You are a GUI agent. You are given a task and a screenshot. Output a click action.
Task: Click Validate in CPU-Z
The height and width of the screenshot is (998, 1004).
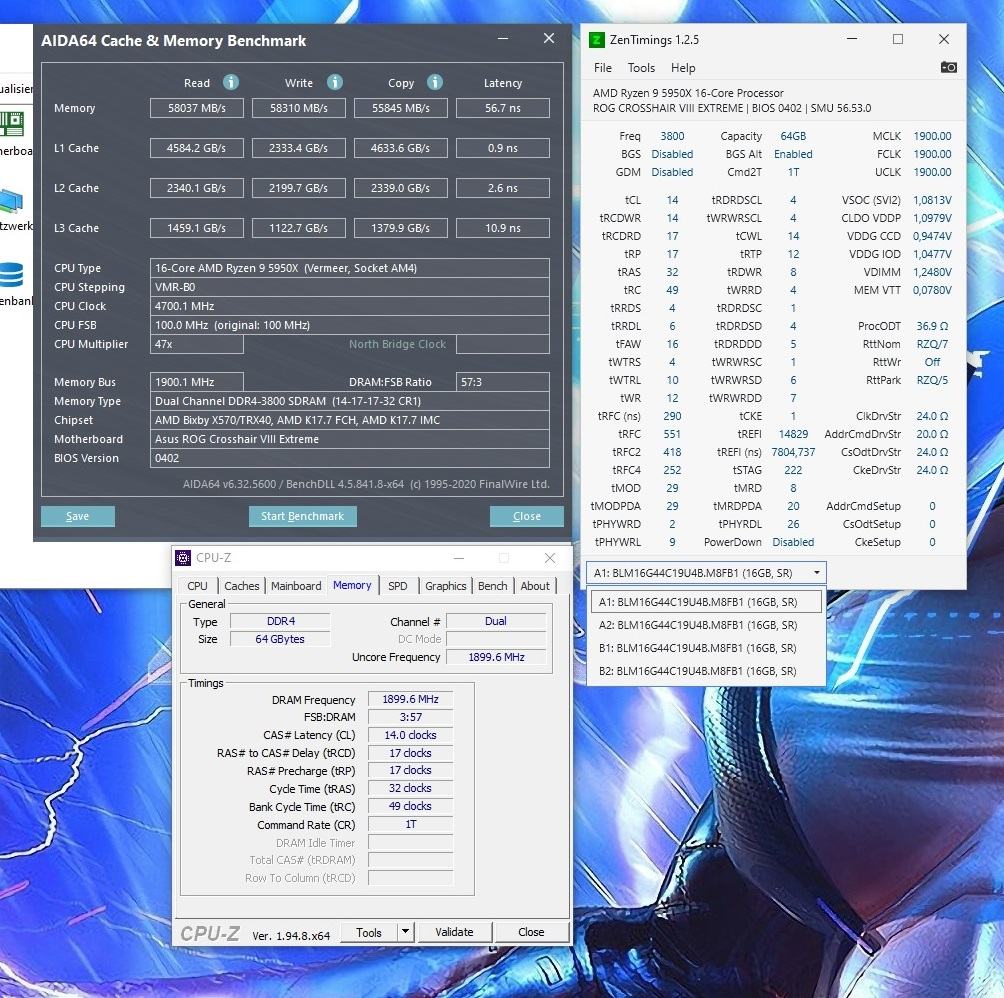(454, 932)
